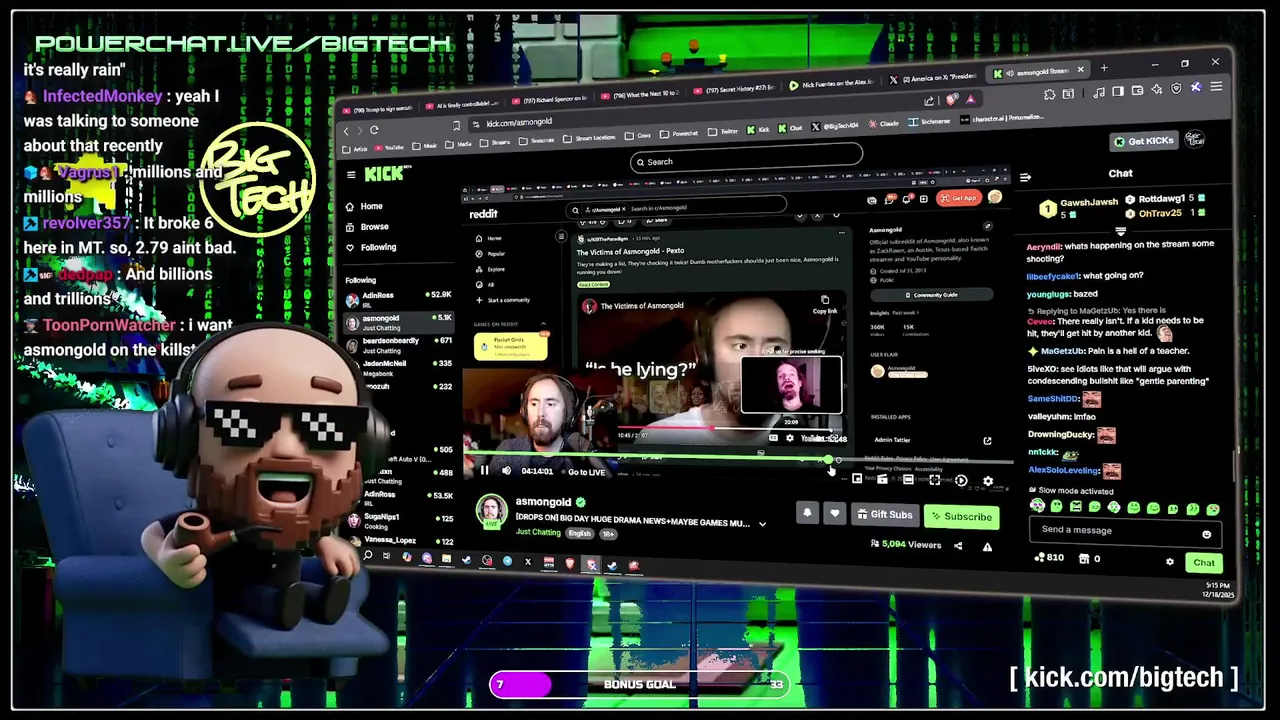Toggle the heart follow button
The image size is (1280, 720).
pyautogui.click(x=834, y=514)
